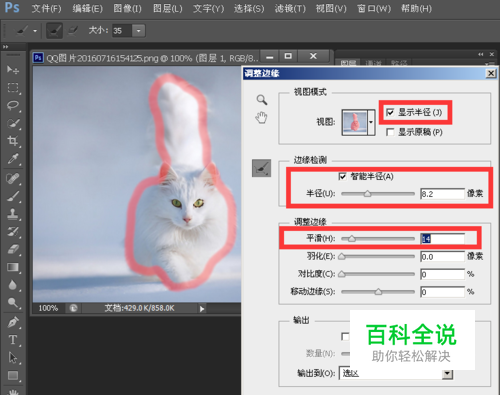Select the Eyedropper tool
The height and width of the screenshot is (395, 500).
13,159
